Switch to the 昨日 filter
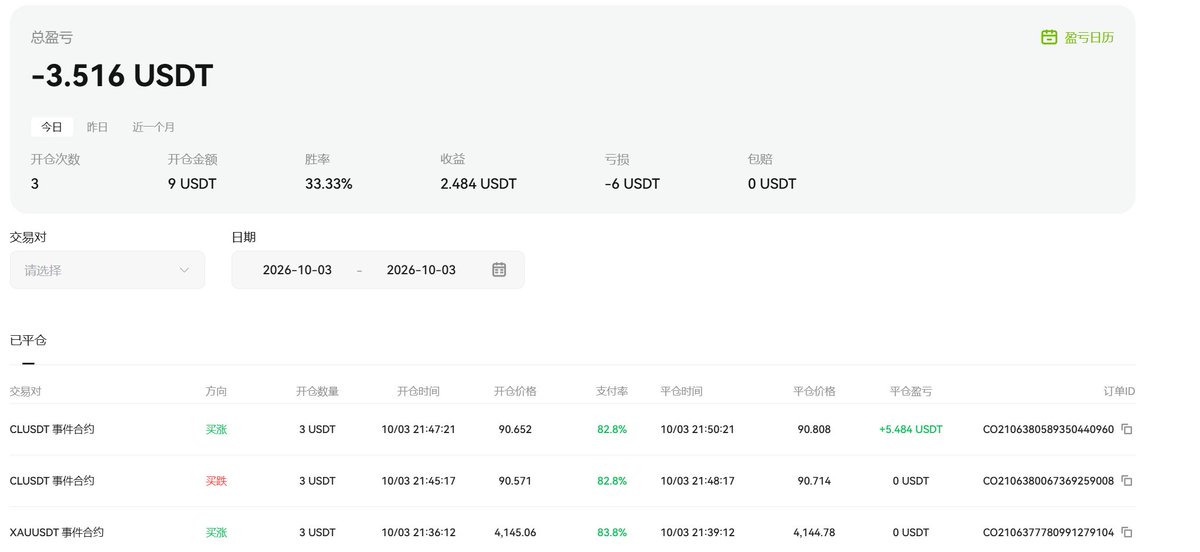The image size is (1200, 552). [x=97, y=127]
